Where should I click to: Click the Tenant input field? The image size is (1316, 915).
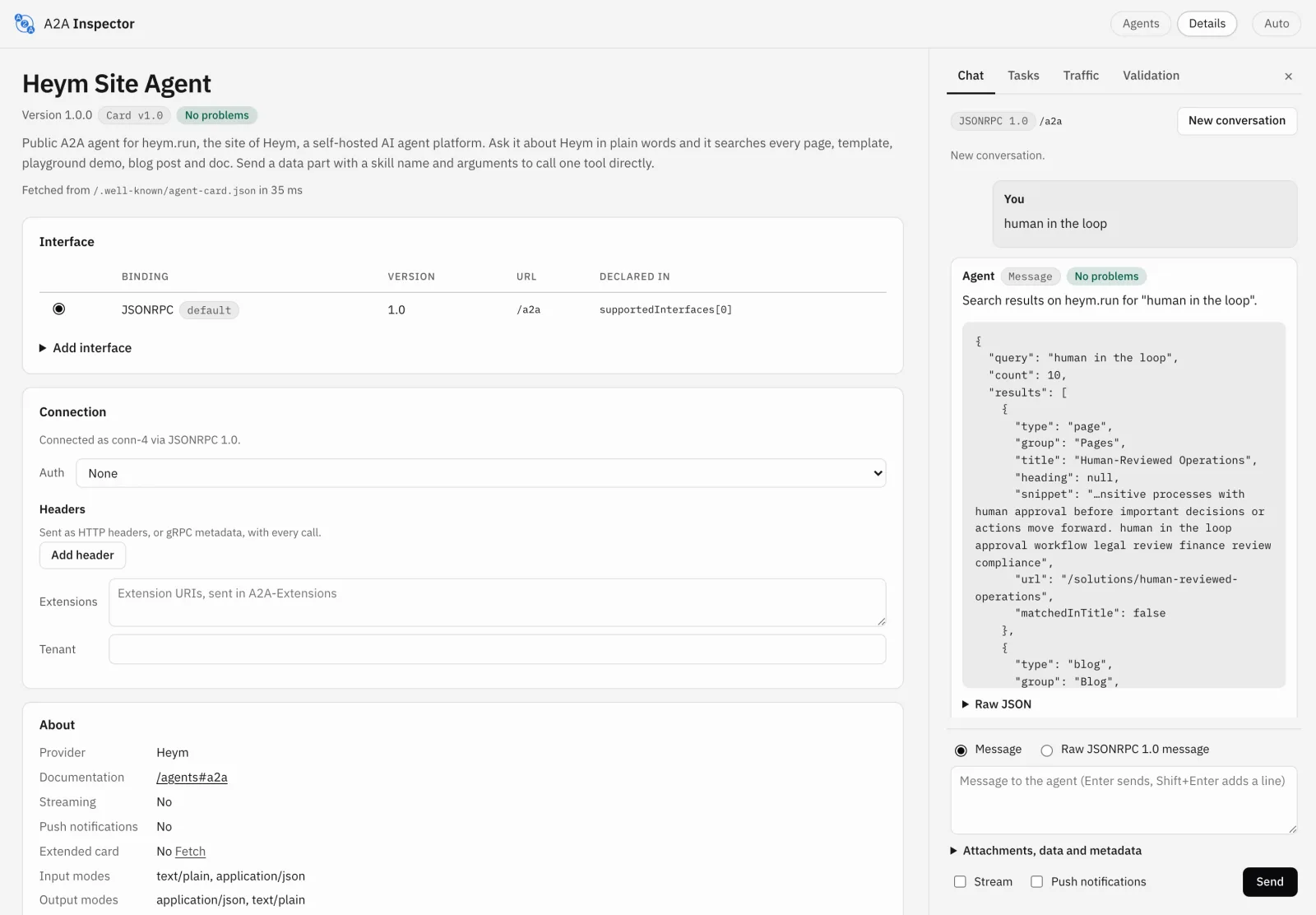click(497, 649)
